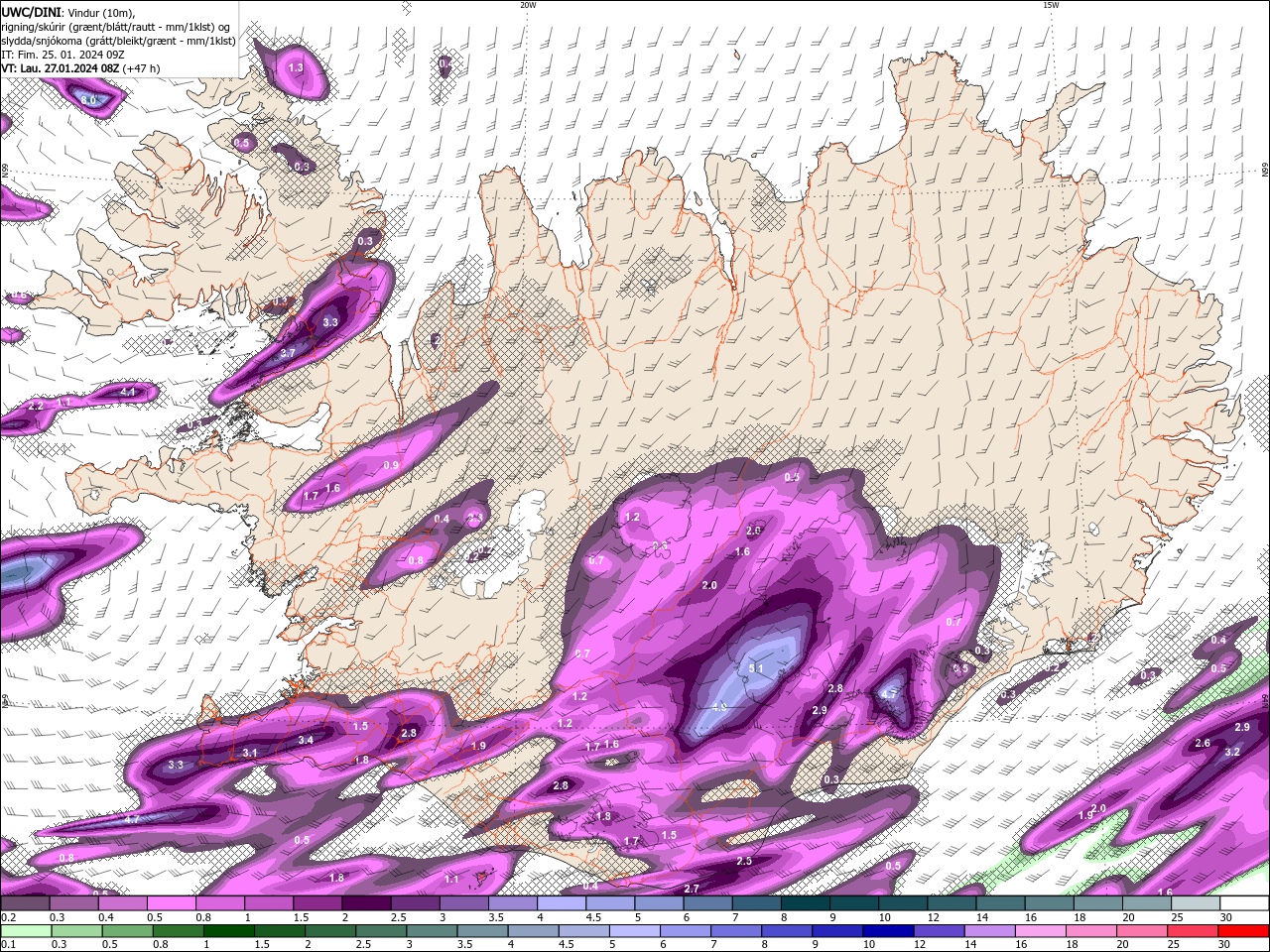Click the rigning/skúrir rain legend description line
This screenshot has height=952, width=1270.
[x=117, y=26]
